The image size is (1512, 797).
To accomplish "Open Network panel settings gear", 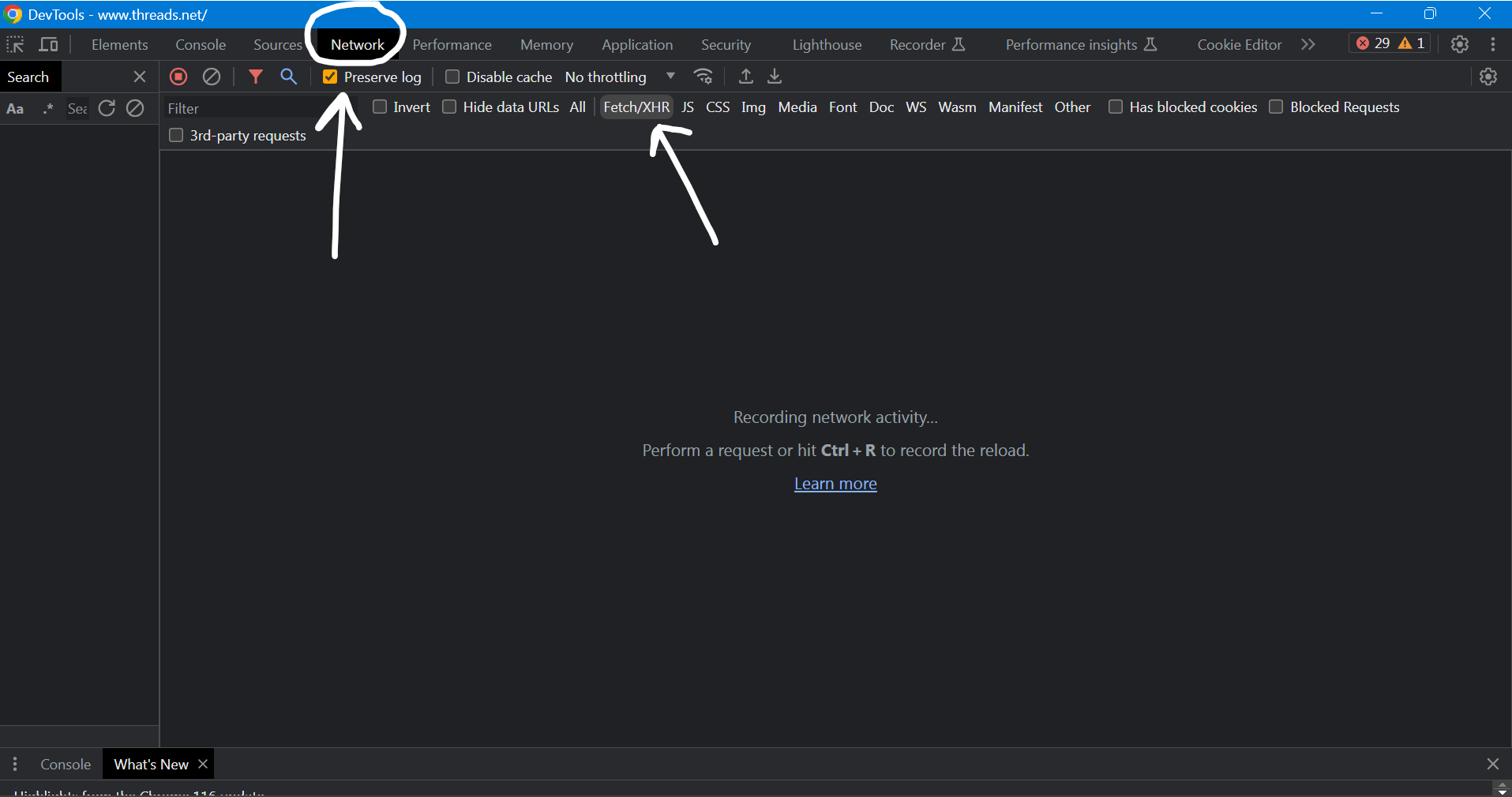I will 1488,77.
